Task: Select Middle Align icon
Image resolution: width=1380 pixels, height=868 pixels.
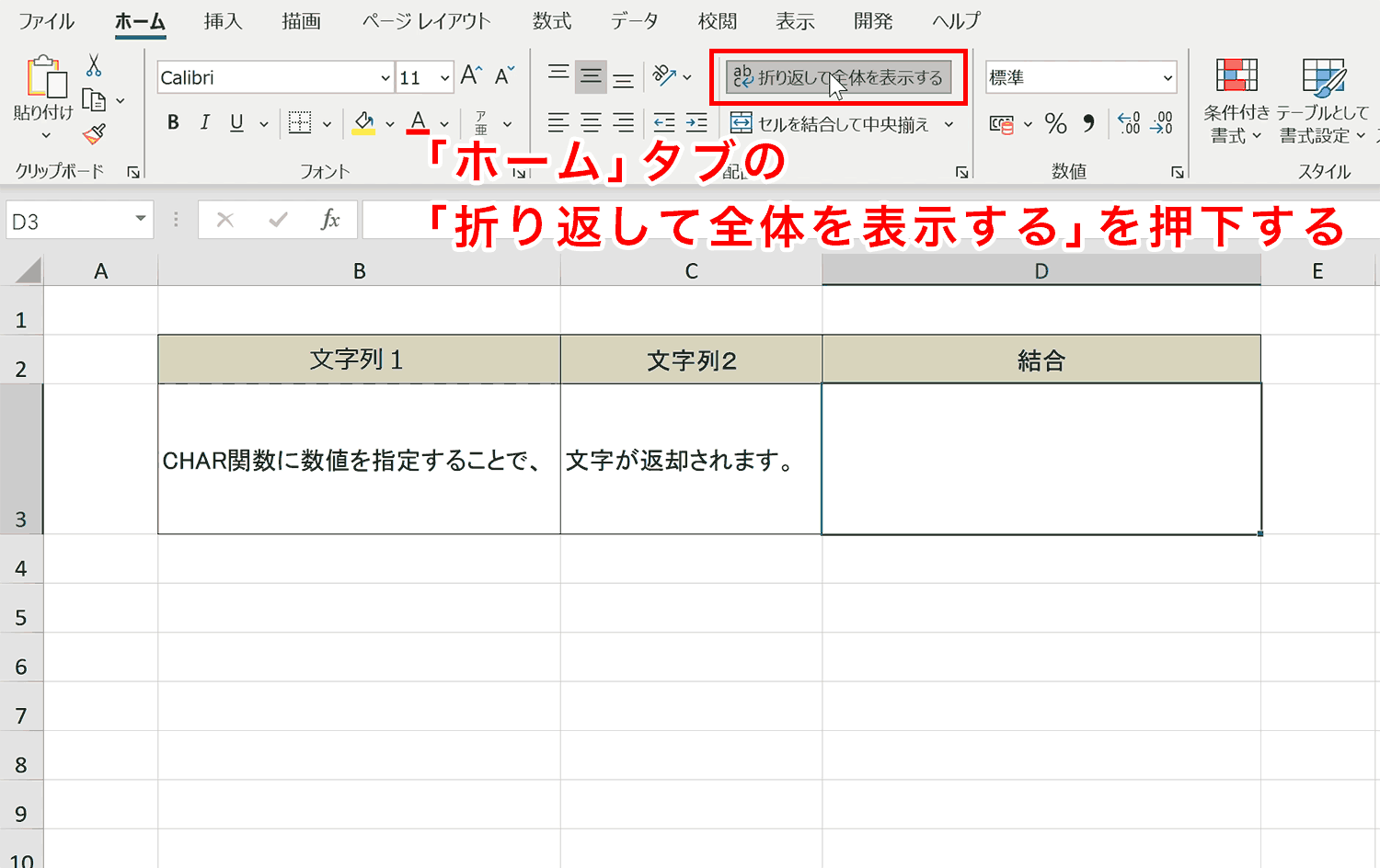Action: pos(591,76)
